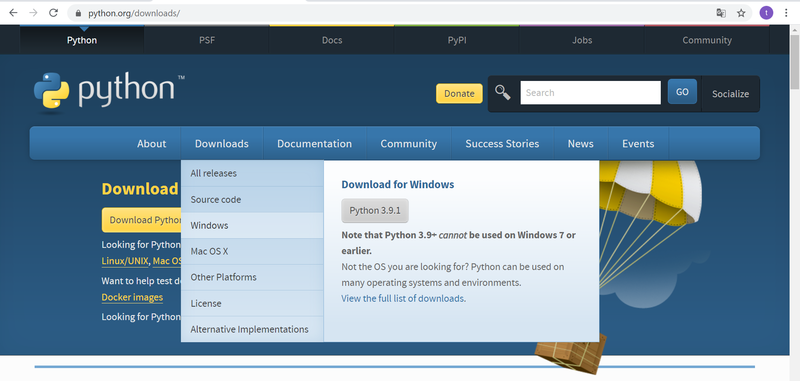
Task: Click the Download for Windows heading
Action: [x=397, y=185]
